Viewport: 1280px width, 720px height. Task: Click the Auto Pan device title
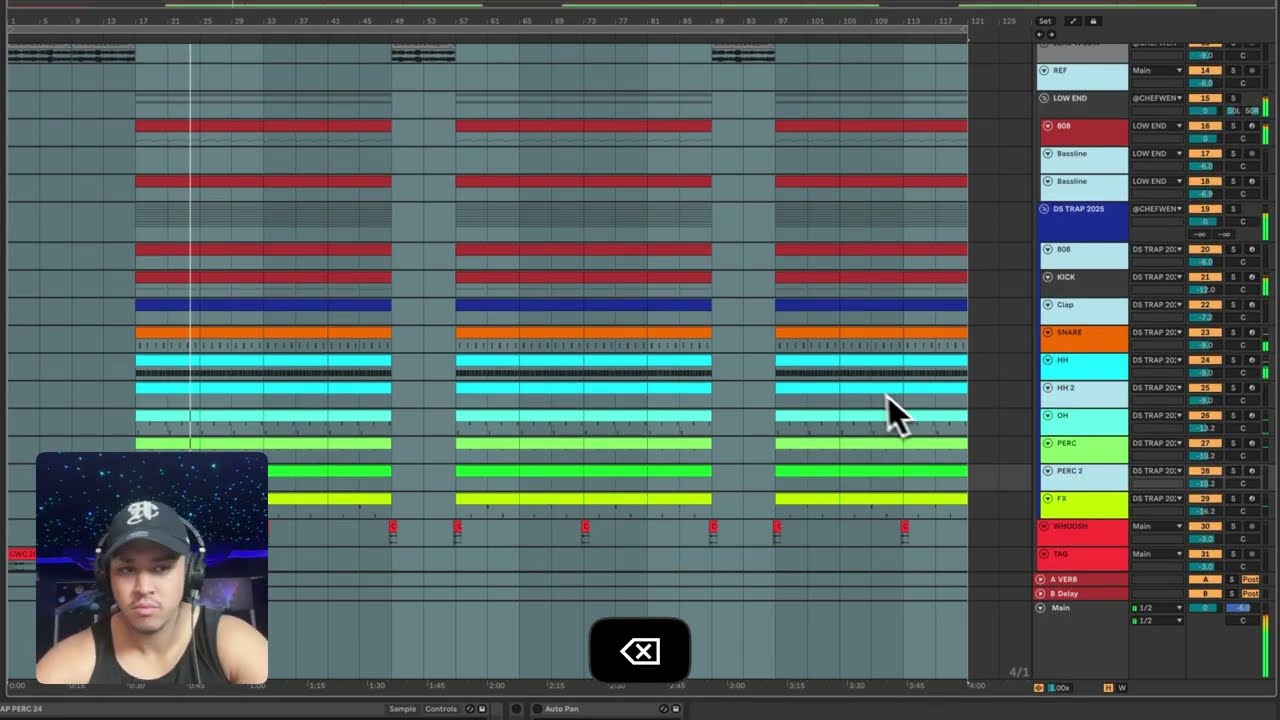pos(561,709)
